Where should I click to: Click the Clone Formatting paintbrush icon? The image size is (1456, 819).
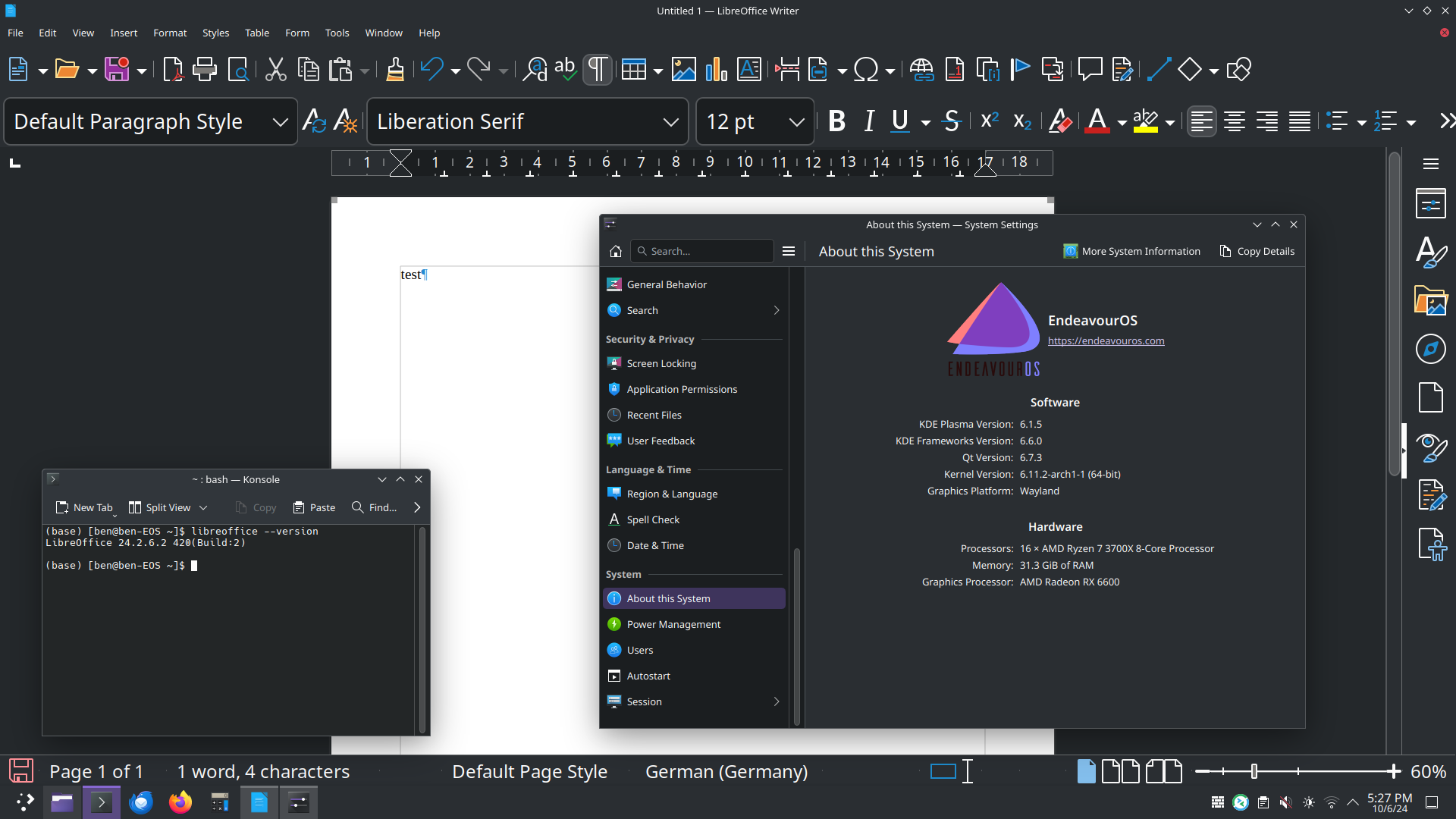pos(395,70)
